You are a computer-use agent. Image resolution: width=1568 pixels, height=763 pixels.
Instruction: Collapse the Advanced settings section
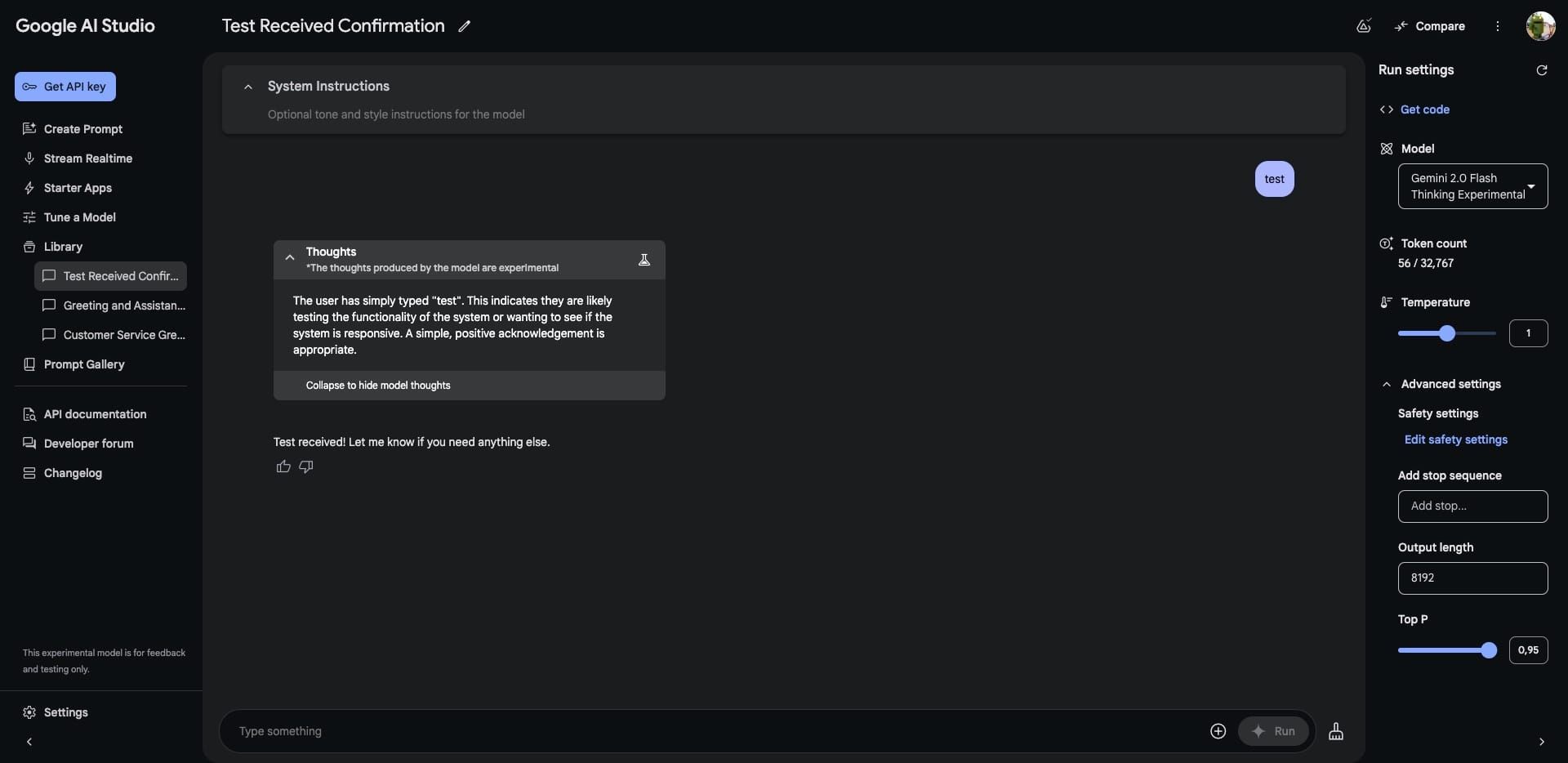(x=1388, y=384)
